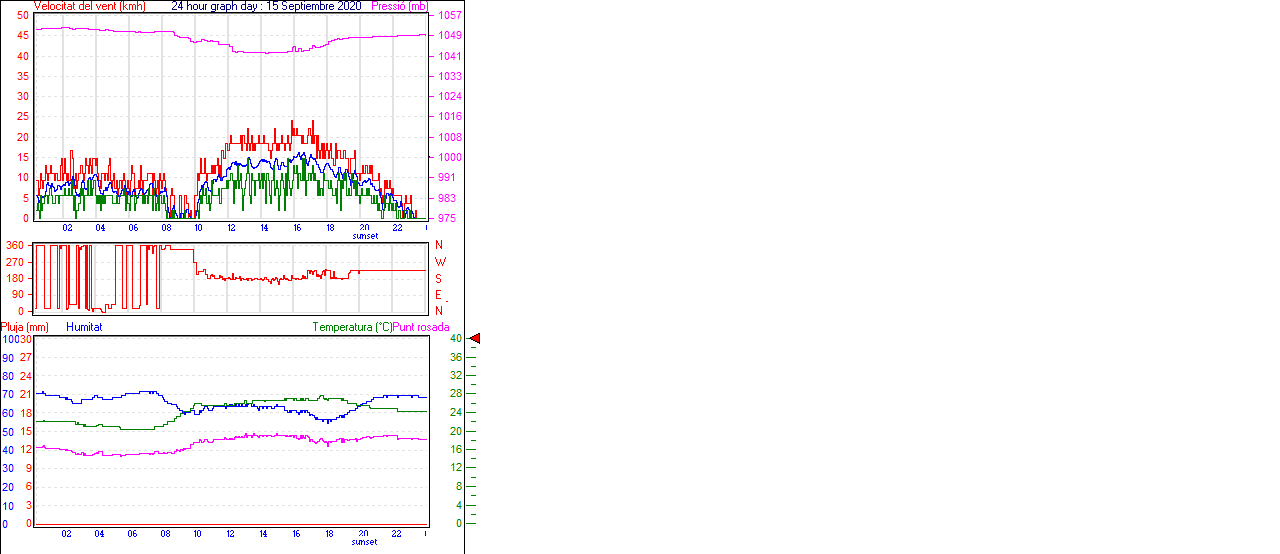Click the 'Punt rosada' legend label
Screen dimensions: 1280x554
(421, 327)
